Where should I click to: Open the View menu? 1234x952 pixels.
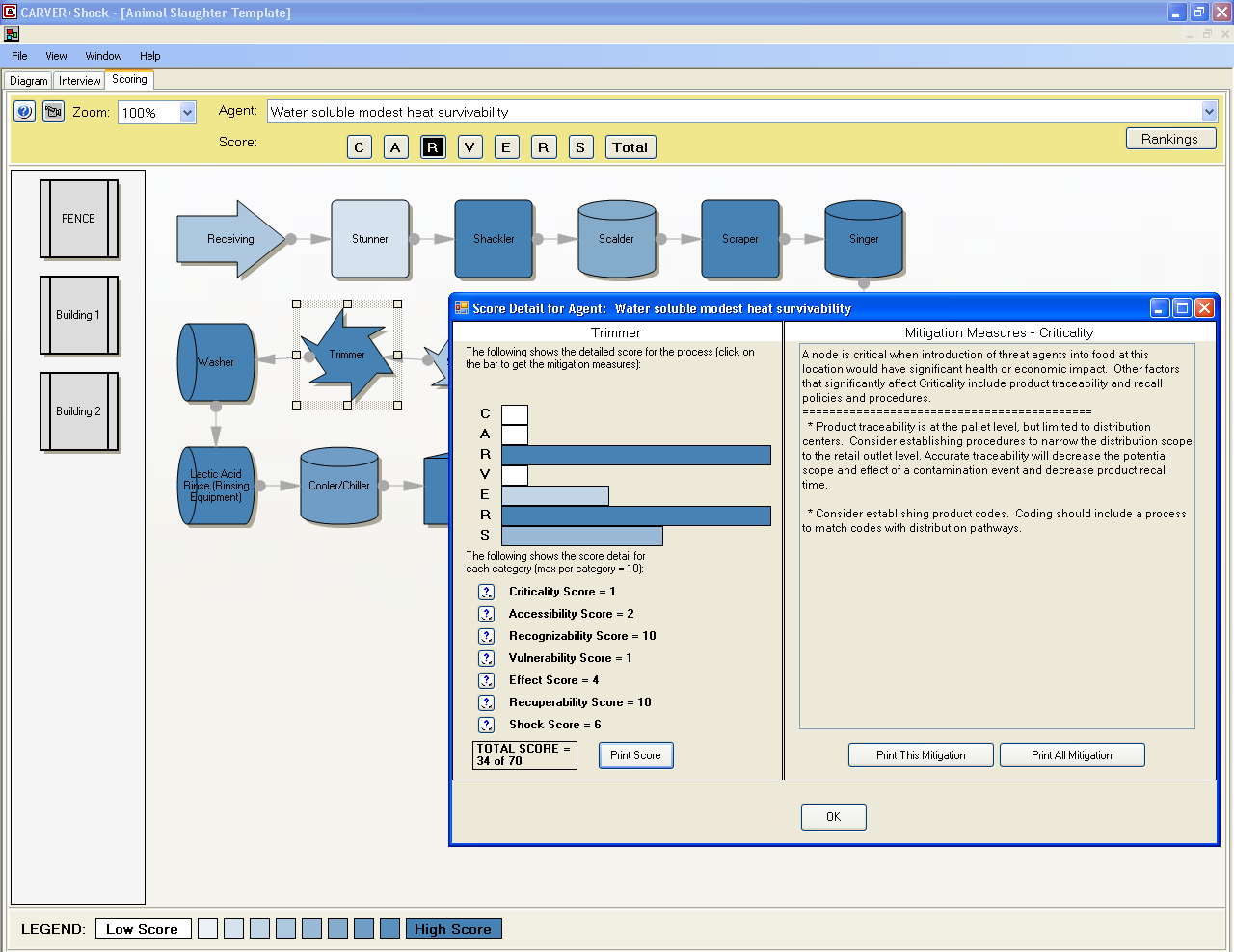point(57,56)
